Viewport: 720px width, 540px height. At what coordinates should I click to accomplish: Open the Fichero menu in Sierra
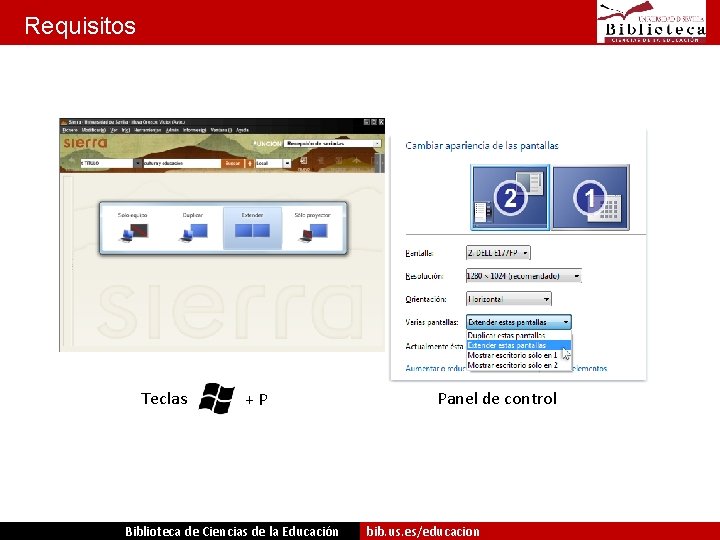pyautogui.click(x=70, y=130)
